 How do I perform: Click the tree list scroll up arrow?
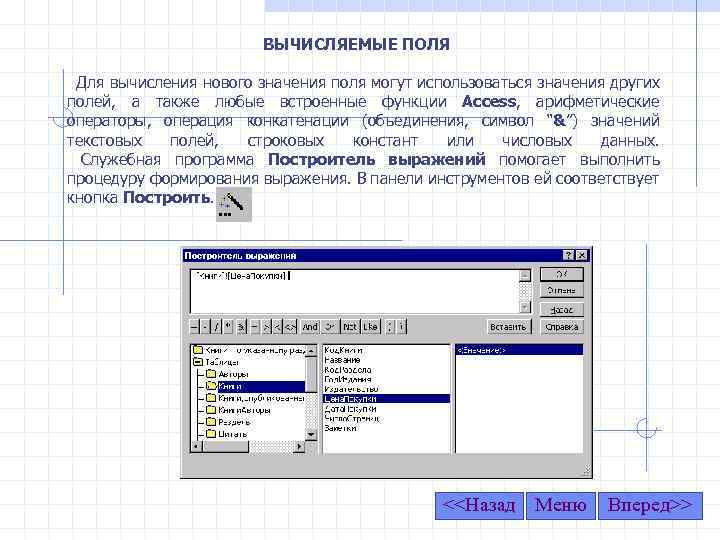[311, 350]
